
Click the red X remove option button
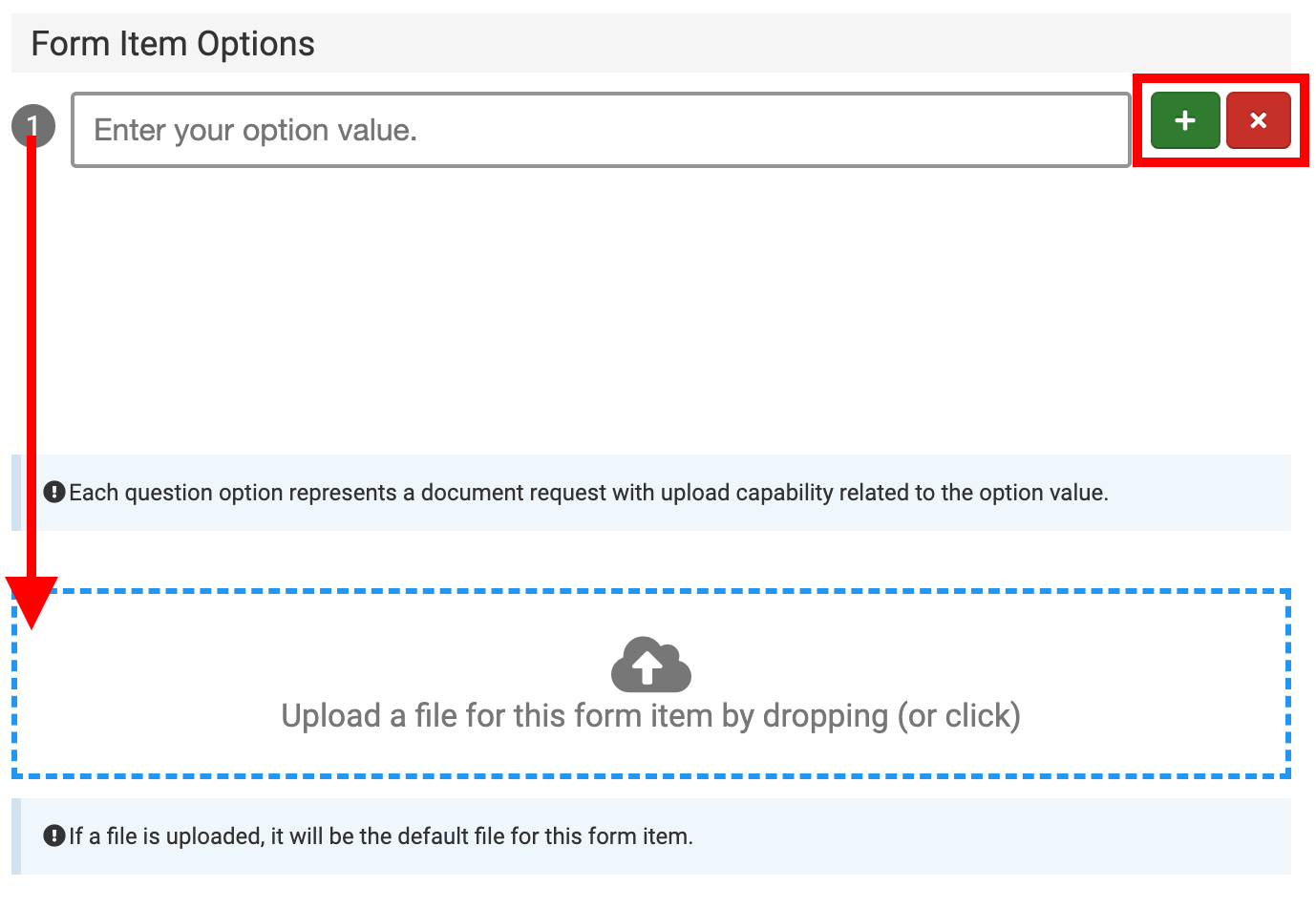pyautogui.click(x=1258, y=120)
